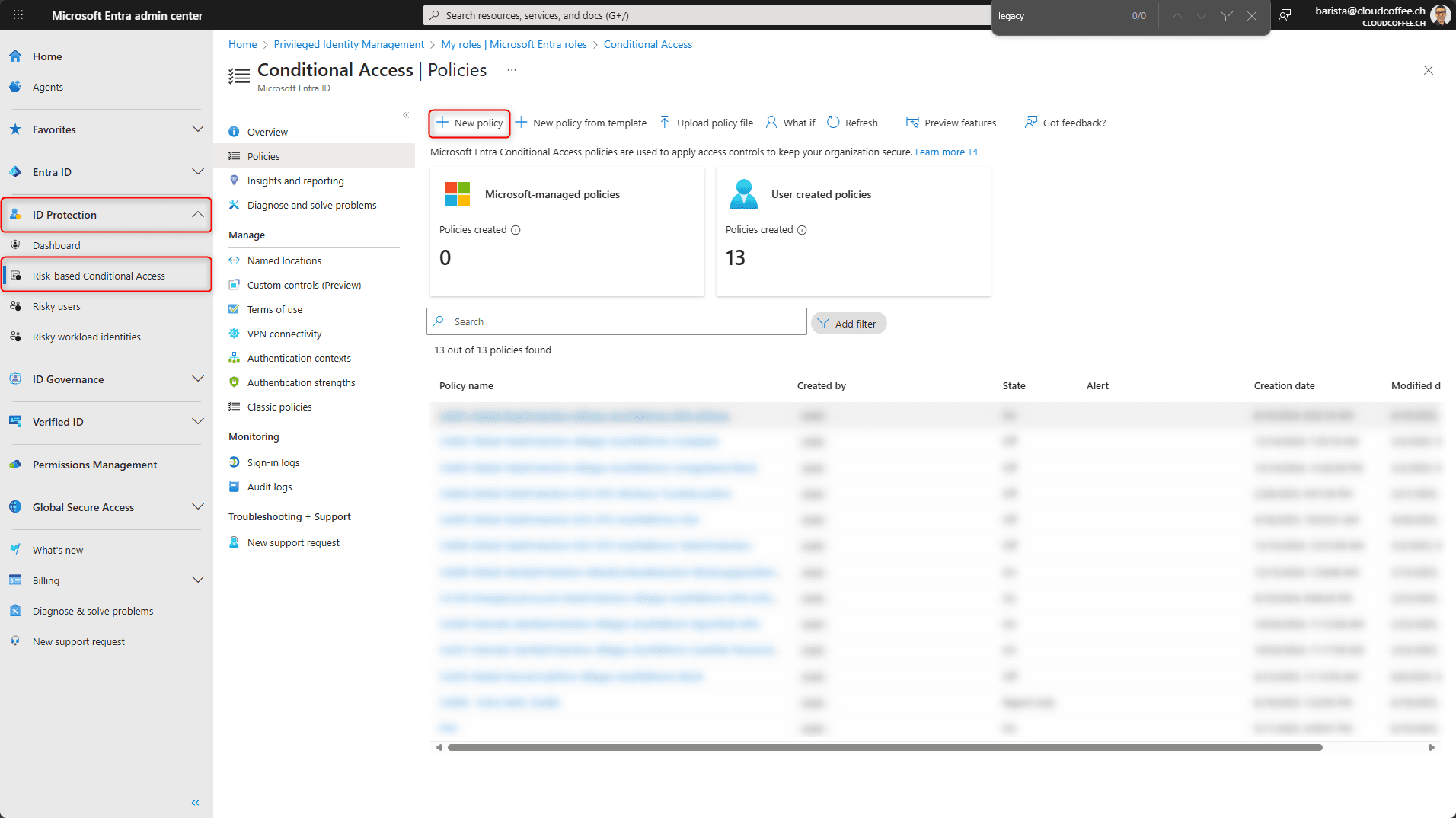Open the Upload policy file tool
This screenshot has height=818, width=1456.
click(x=705, y=123)
